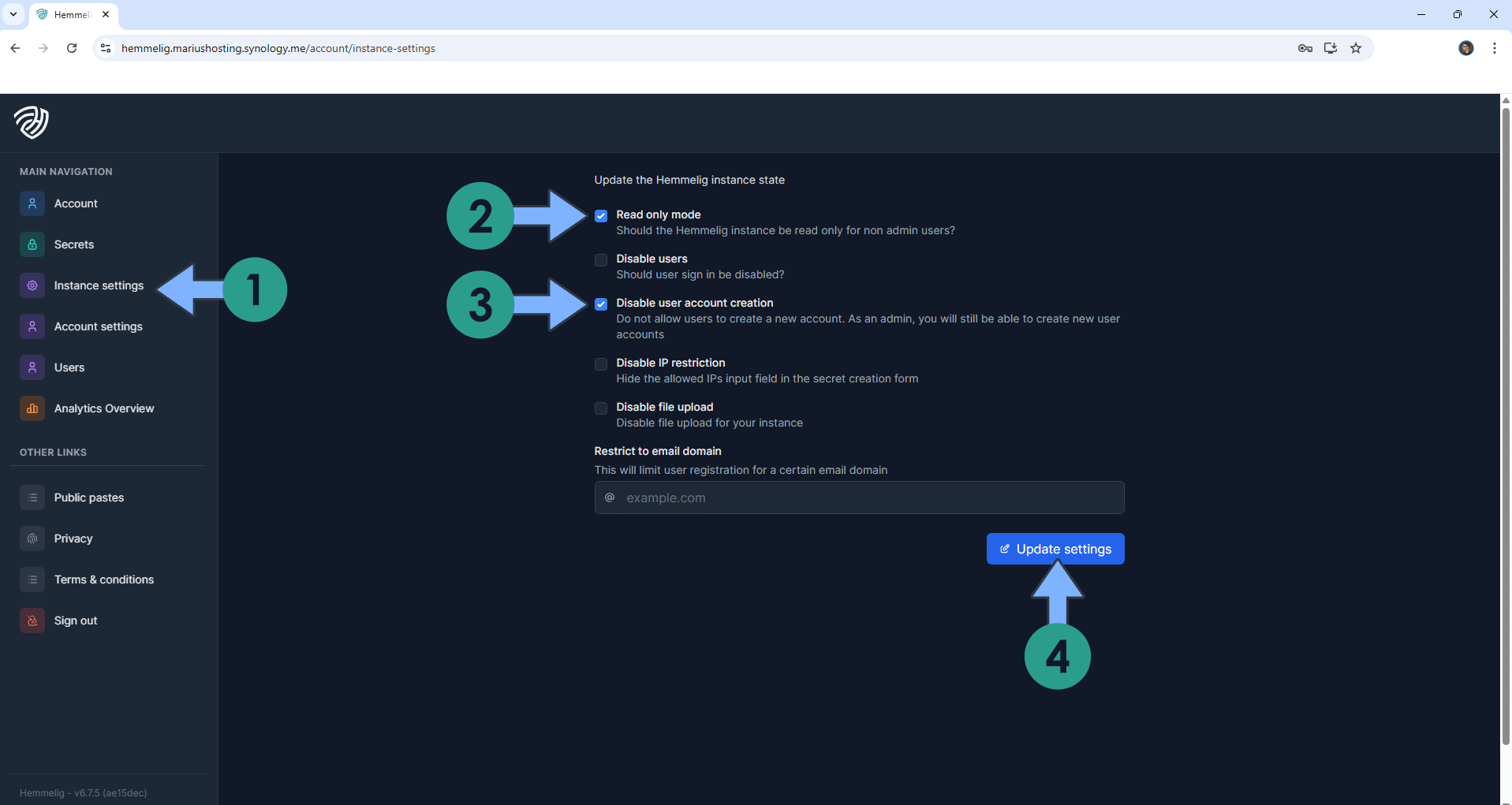Click the Disable file upload label

pos(665,407)
